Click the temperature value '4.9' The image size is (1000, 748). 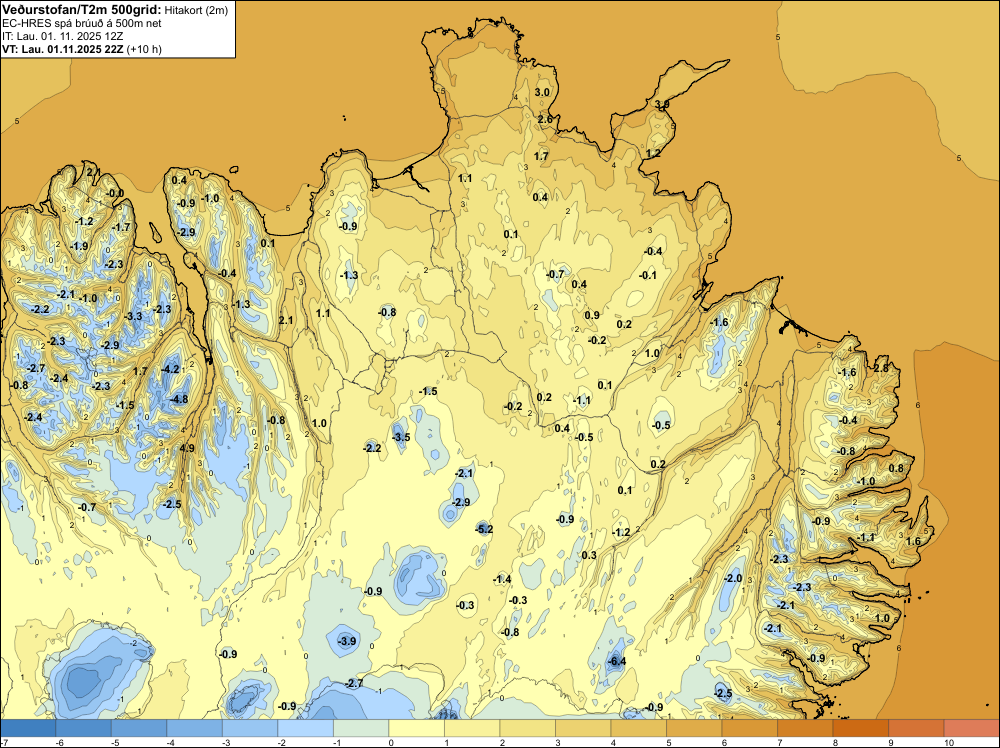tap(187, 448)
